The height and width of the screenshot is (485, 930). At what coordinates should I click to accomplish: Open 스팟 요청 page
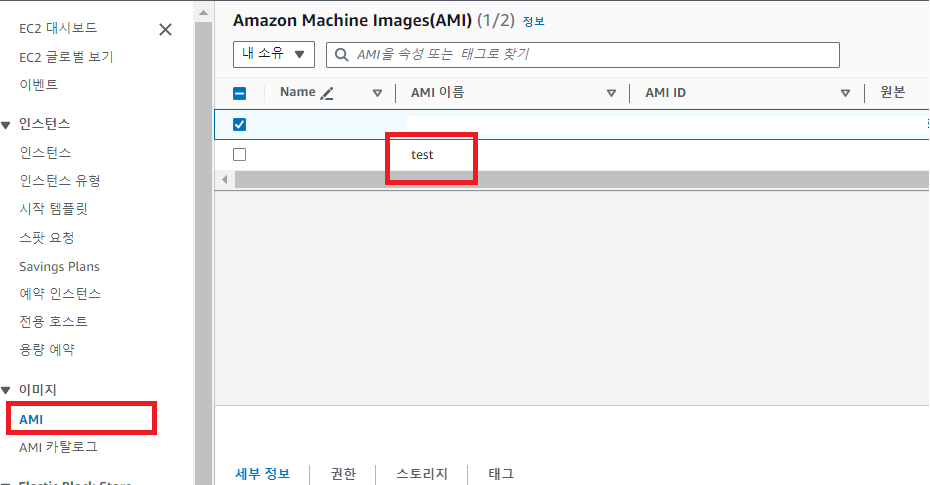coord(47,238)
